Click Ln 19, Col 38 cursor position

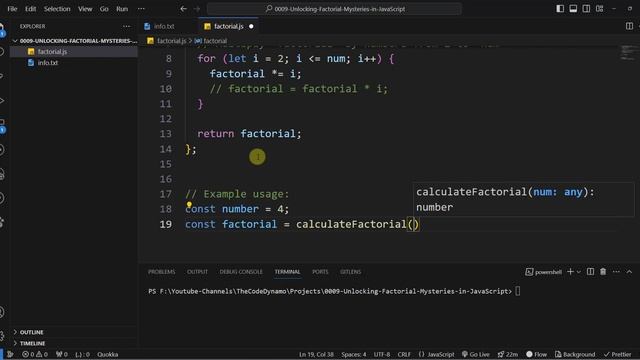point(316,354)
